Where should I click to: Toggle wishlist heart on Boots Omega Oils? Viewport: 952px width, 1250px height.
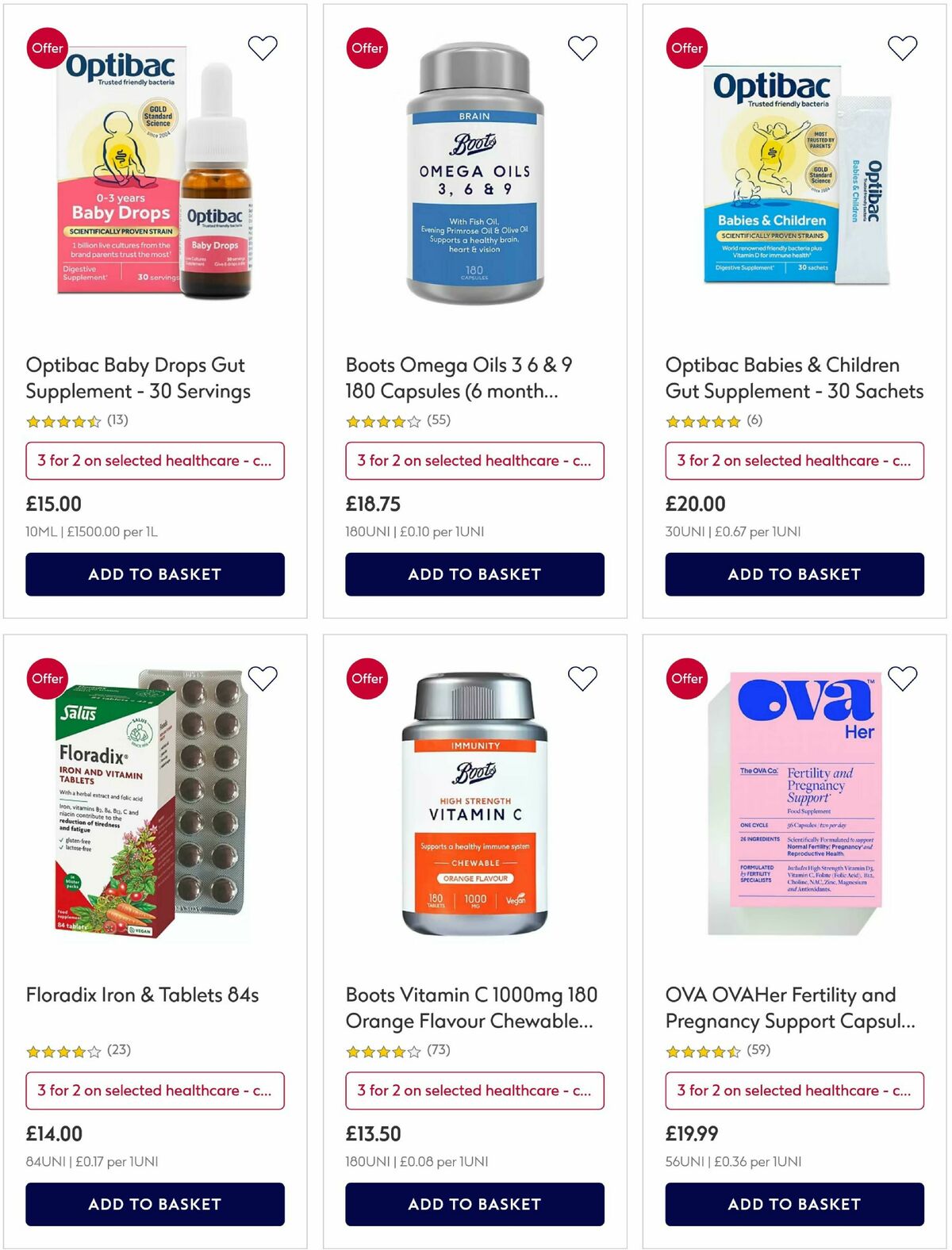[x=582, y=48]
